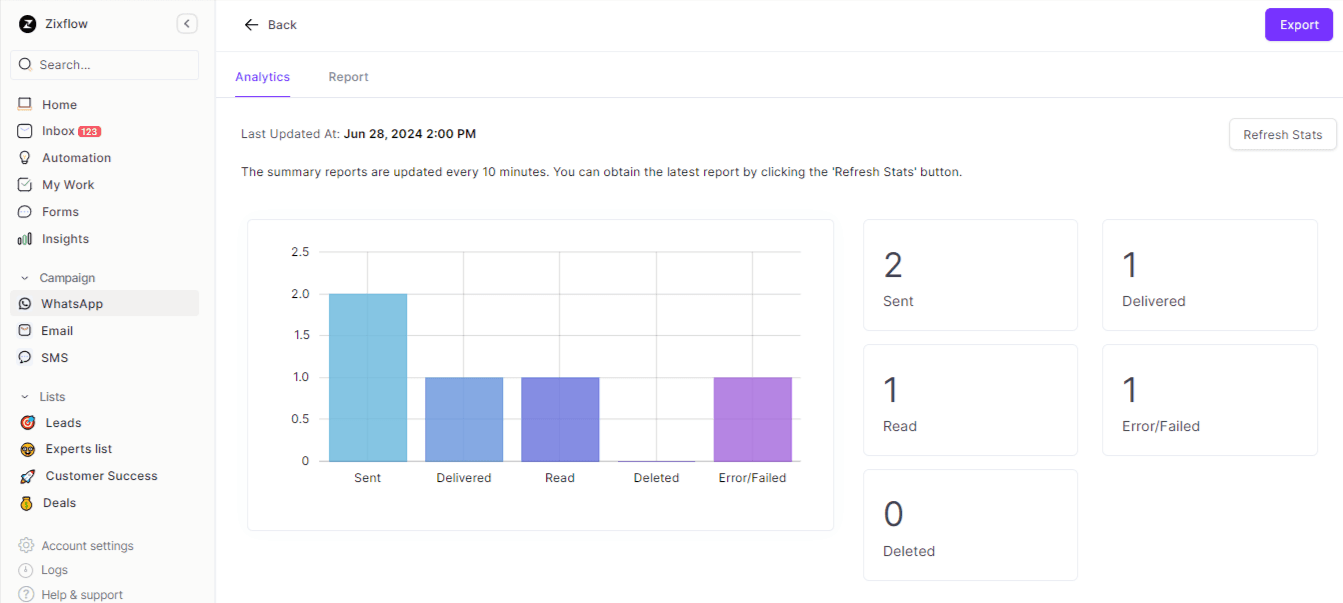The image size is (1343, 603).
Task: Go to the Automation lightbulb icon
Action: point(25,158)
